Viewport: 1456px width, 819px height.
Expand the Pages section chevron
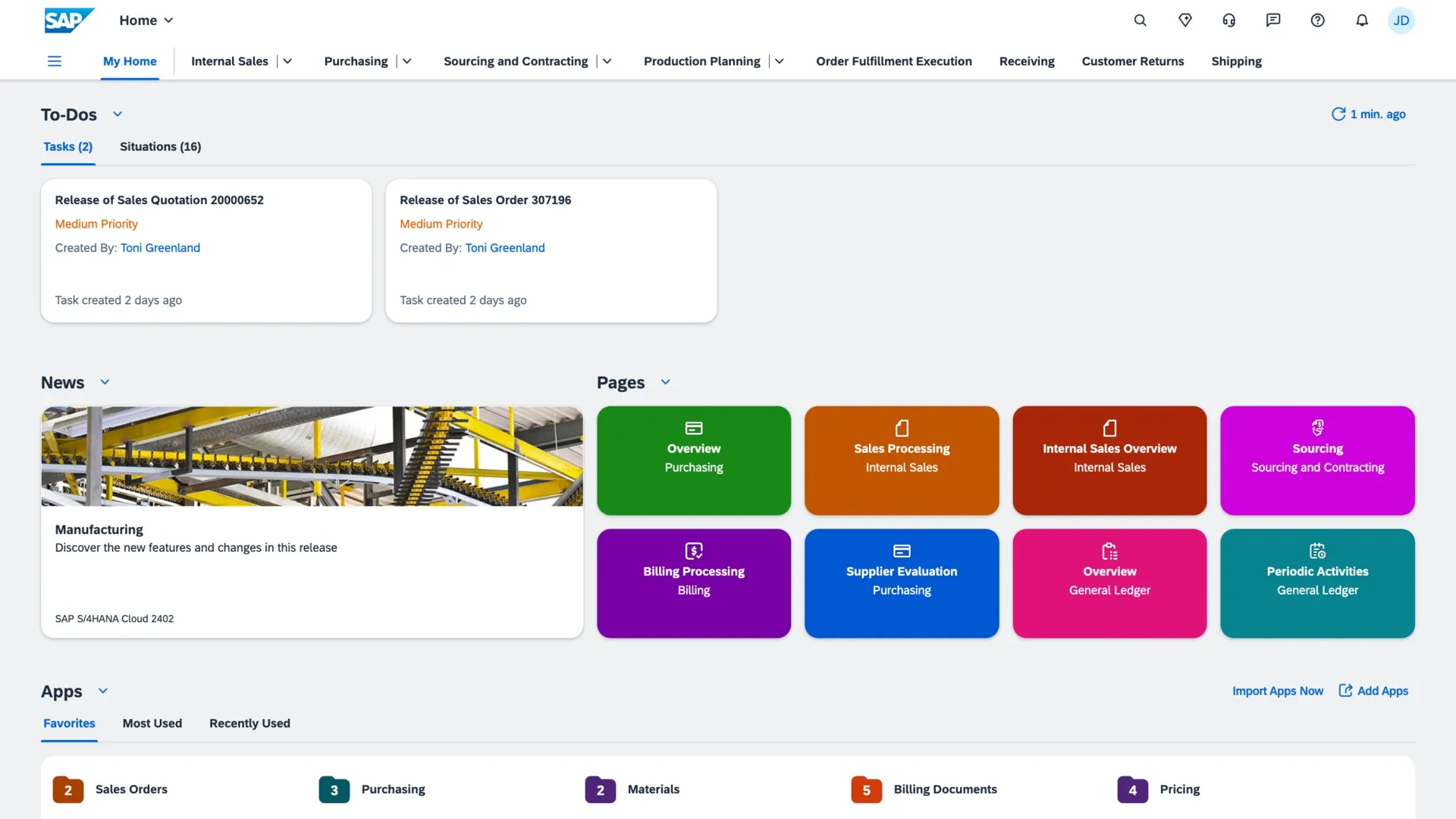coord(666,382)
